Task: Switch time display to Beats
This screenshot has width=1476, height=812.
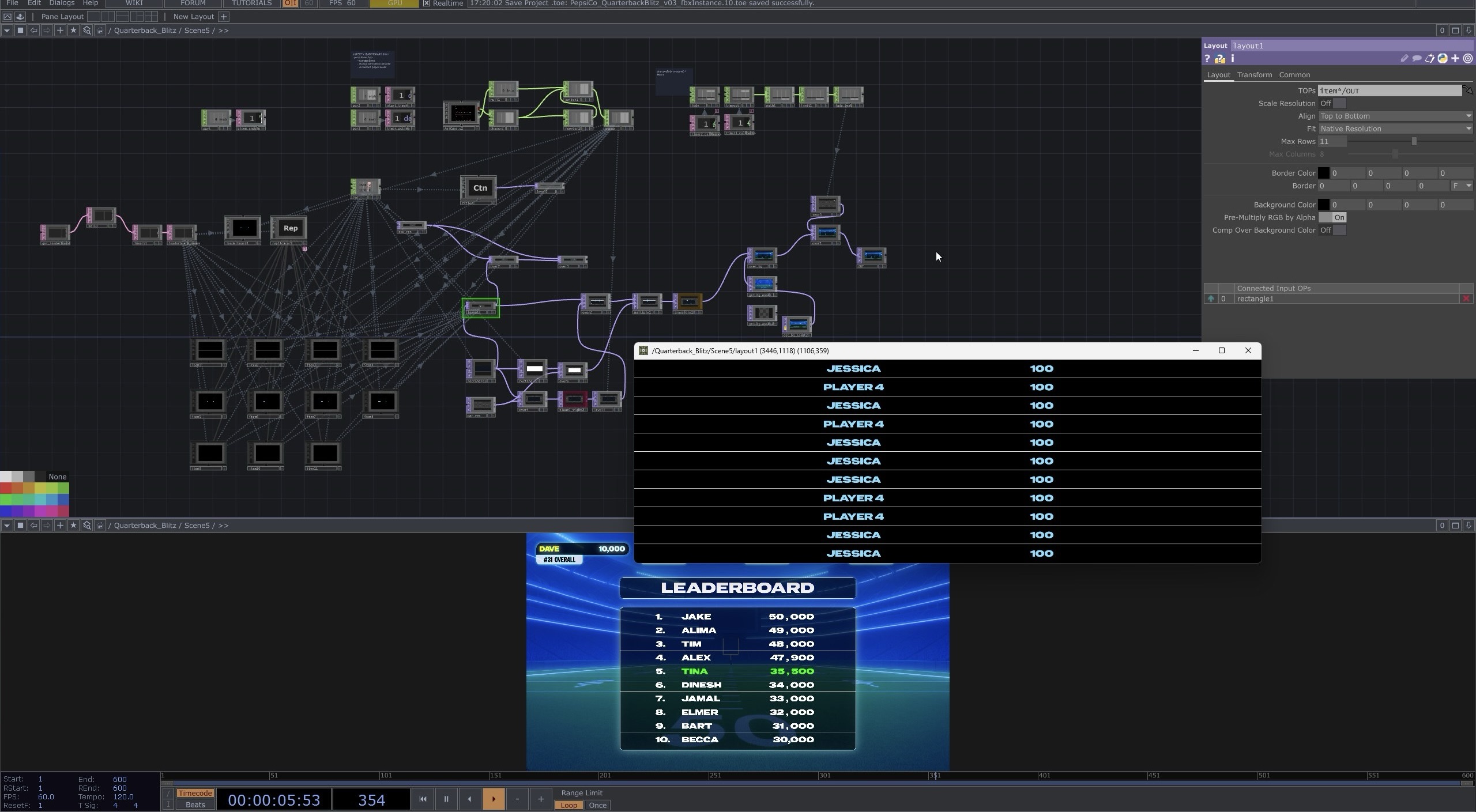Action: click(195, 805)
